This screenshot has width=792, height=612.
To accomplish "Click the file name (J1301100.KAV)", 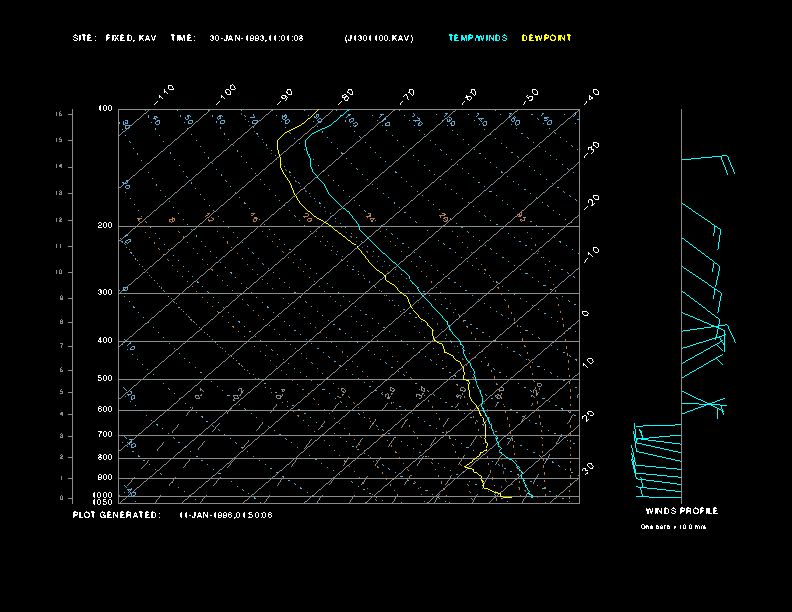I will tap(378, 38).
